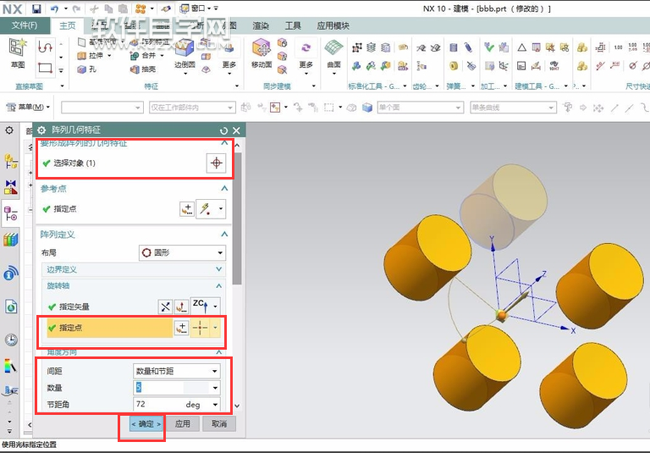Click the select object crosshair icon

[x=216, y=163]
